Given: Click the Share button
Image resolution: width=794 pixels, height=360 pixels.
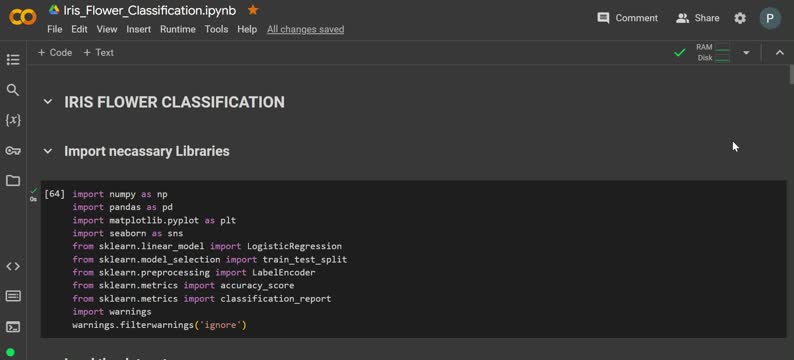Looking at the screenshot, I should (697, 18).
